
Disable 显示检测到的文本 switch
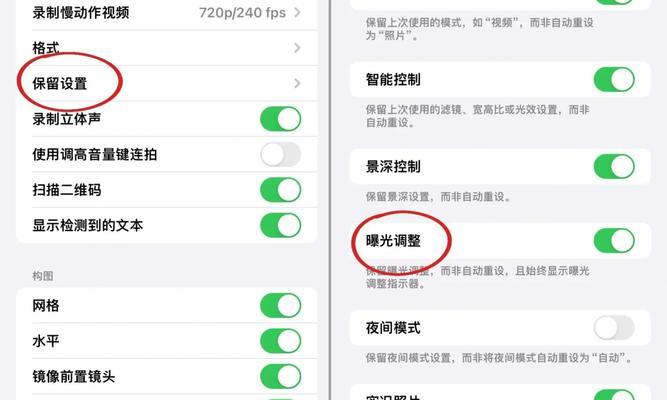click(x=281, y=226)
